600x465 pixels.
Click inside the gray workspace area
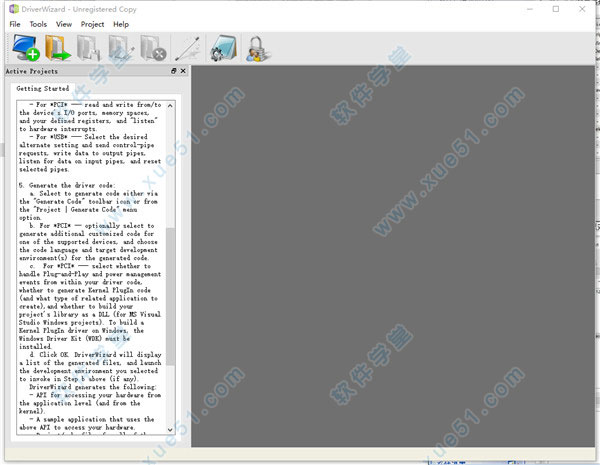pyautogui.click(x=390, y=250)
